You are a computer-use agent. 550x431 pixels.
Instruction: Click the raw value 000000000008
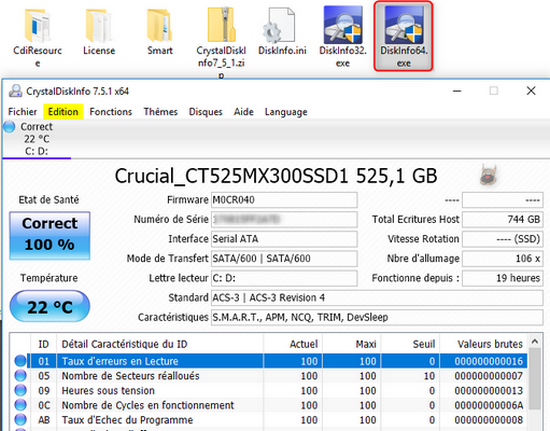489,420
